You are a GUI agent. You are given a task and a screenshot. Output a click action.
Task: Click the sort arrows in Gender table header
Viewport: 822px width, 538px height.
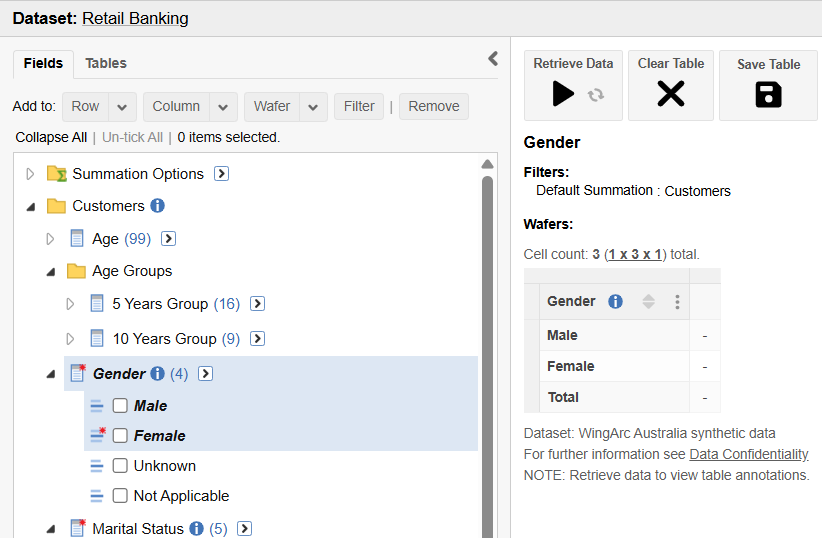click(x=648, y=302)
